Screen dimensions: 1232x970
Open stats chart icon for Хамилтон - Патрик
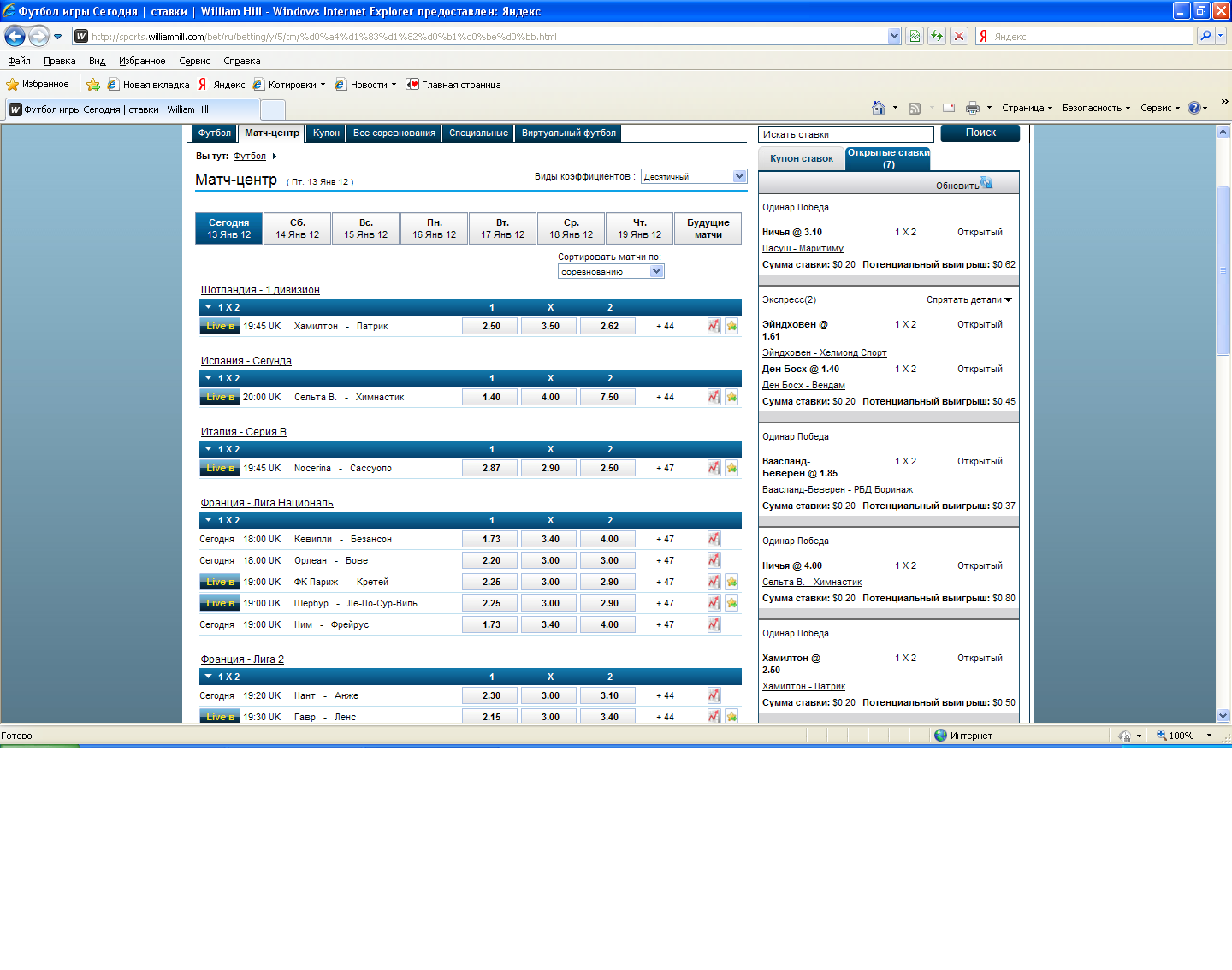coord(714,326)
